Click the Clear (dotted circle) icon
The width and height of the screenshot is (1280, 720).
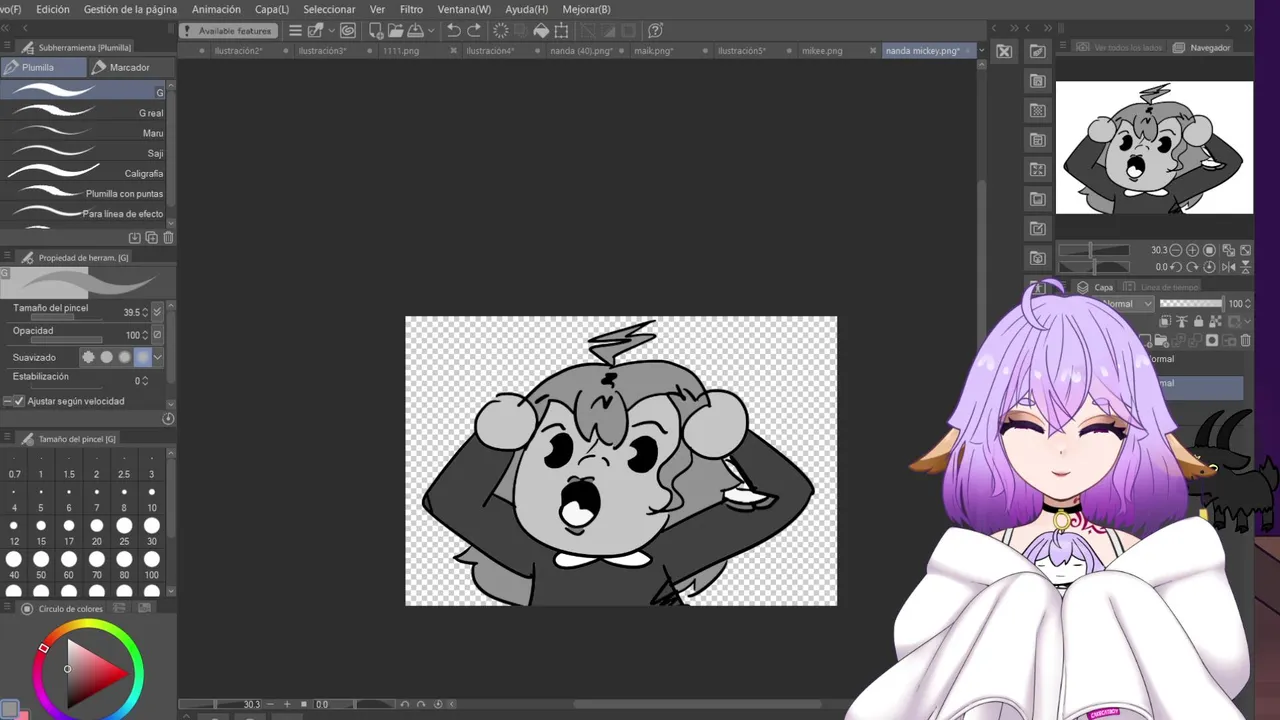pyautogui.click(x=500, y=31)
